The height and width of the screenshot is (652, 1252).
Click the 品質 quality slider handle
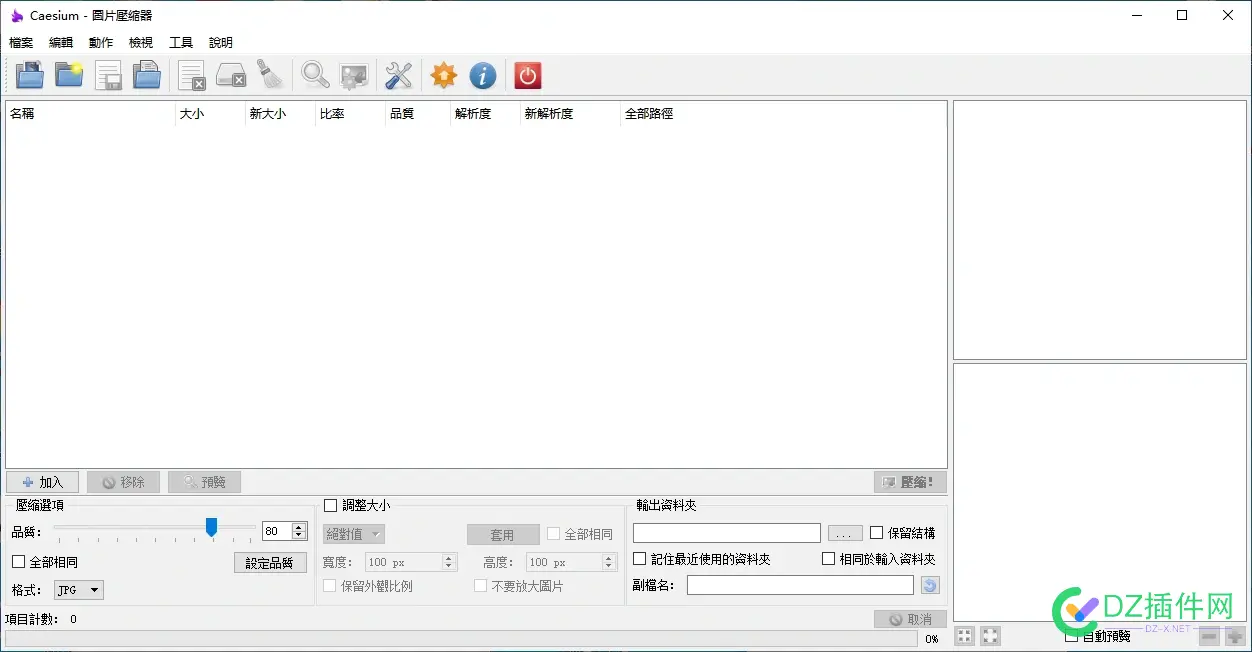(x=211, y=527)
